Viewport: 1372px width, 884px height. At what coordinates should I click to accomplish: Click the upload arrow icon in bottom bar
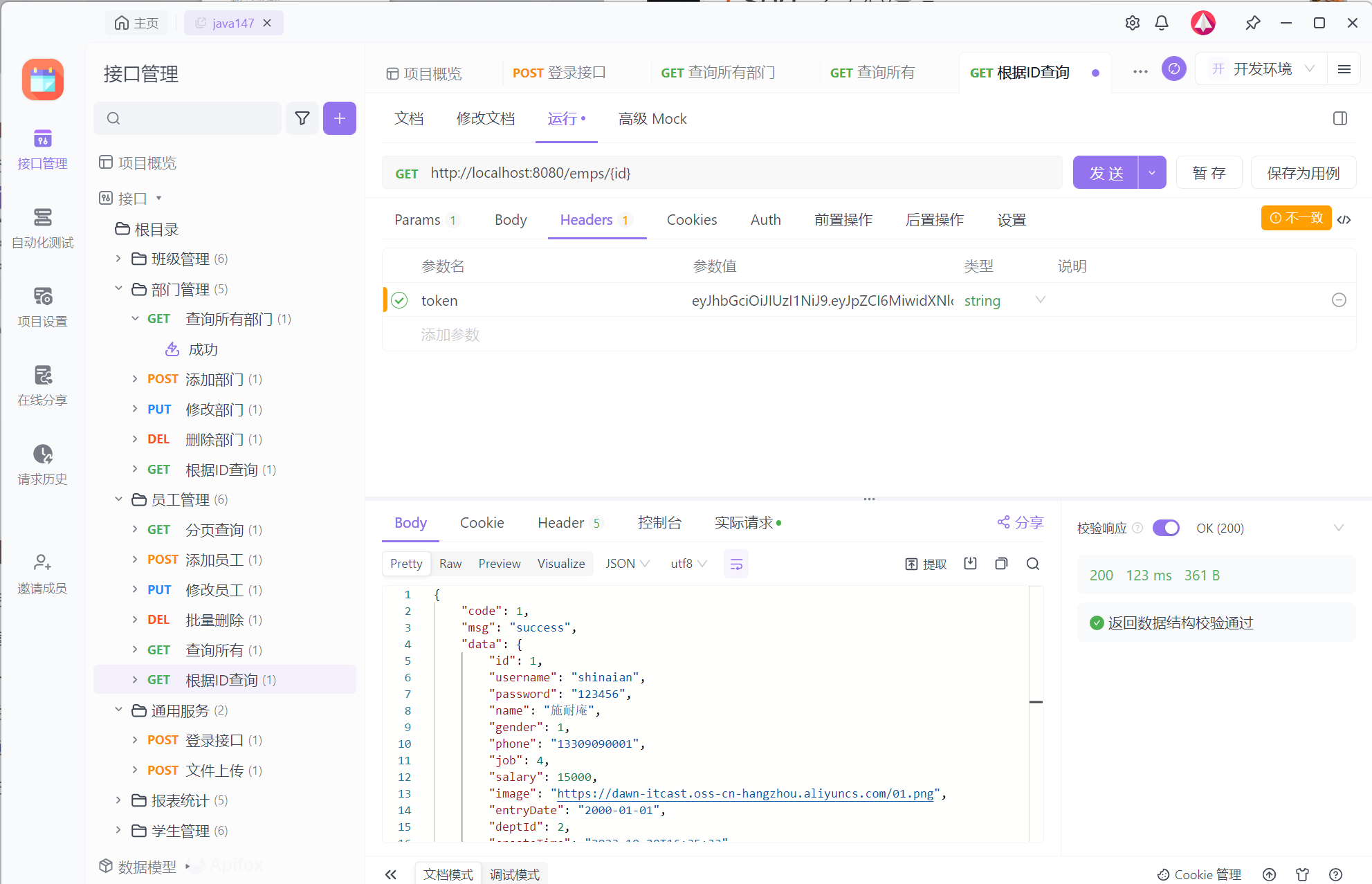click(1269, 874)
